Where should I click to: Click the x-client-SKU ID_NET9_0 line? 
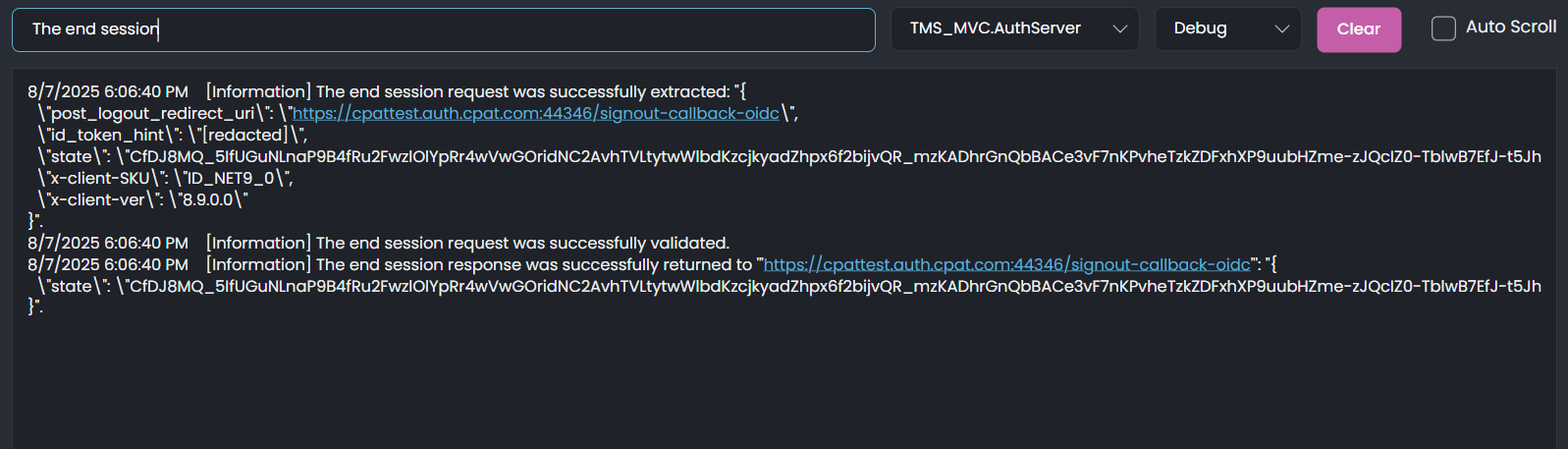coord(165,179)
